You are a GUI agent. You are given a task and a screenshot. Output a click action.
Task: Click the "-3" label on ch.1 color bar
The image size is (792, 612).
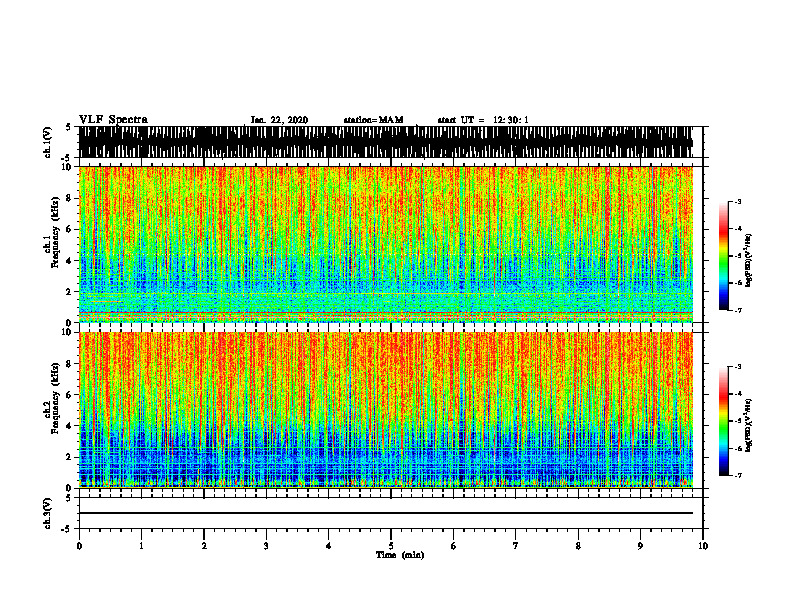pos(737,202)
